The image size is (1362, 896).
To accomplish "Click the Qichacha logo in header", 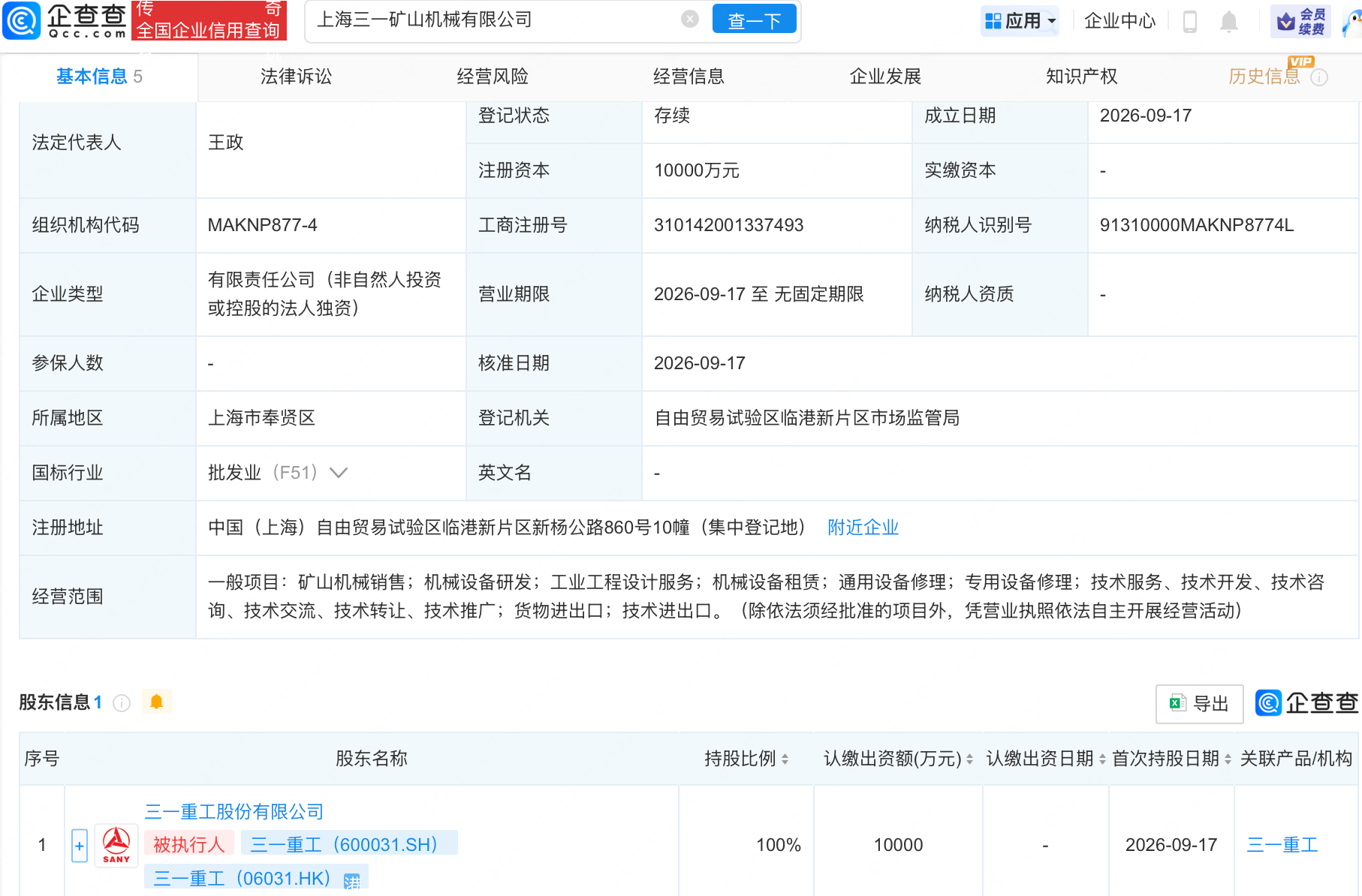I will (66, 20).
